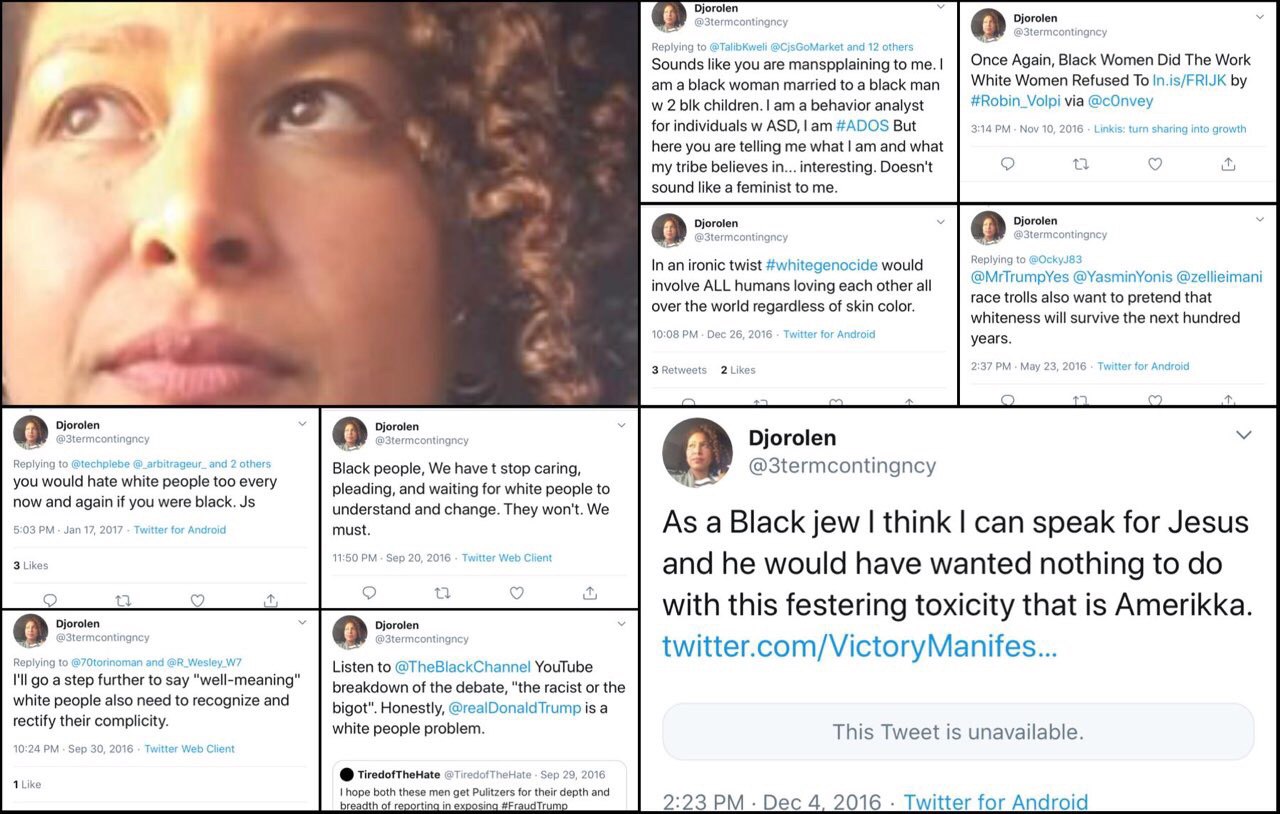Expand options chevron on mansplaining reply tweet
The height and width of the screenshot is (814, 1280).
pos(940,7)
